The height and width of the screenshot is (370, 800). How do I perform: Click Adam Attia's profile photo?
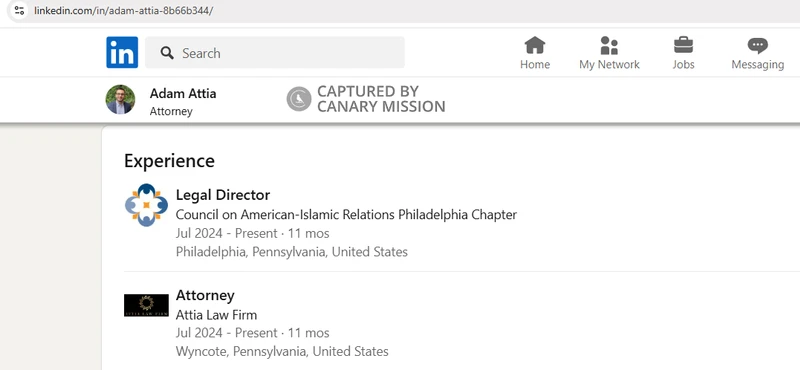point(120,100)
